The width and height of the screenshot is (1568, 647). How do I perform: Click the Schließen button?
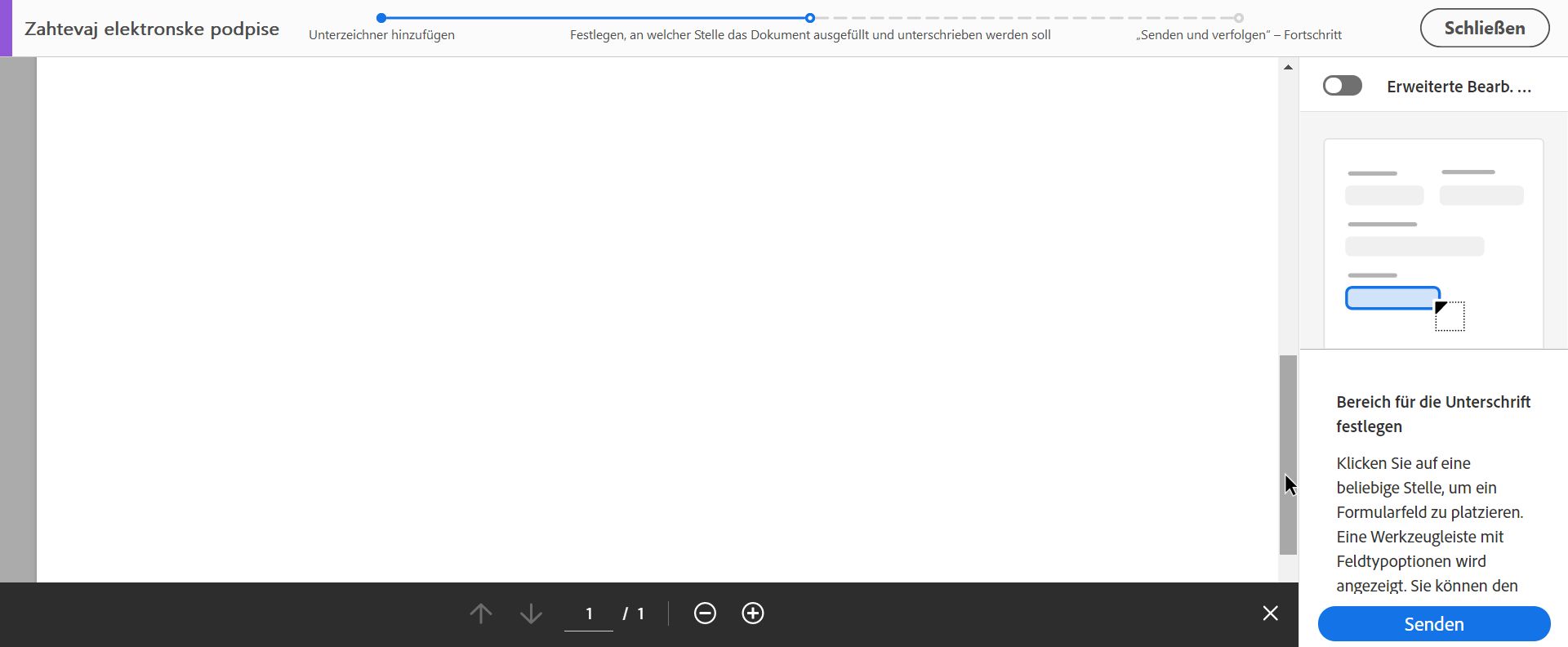pos(1485,28)
